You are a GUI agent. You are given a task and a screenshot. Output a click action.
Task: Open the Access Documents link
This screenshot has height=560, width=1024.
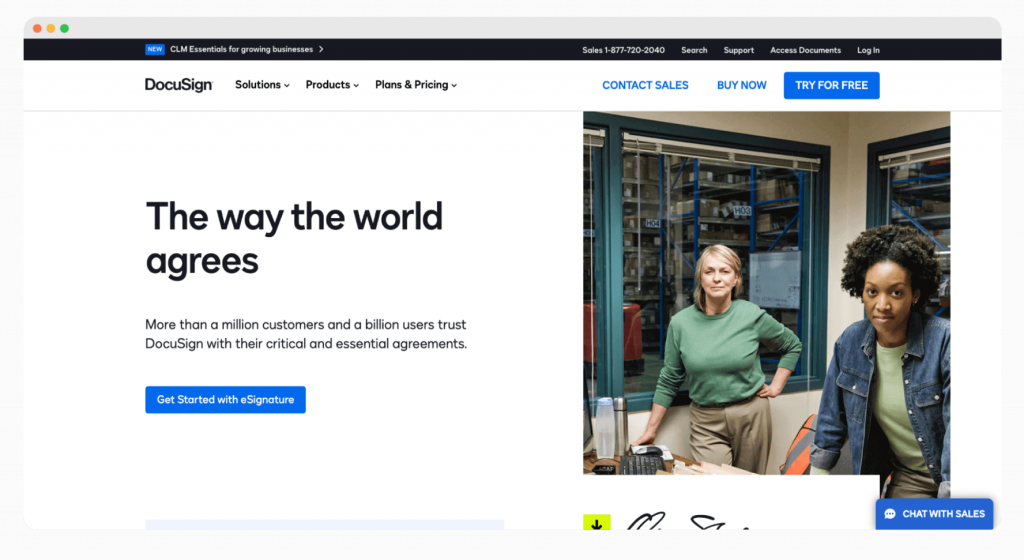[x=805, y=50]
